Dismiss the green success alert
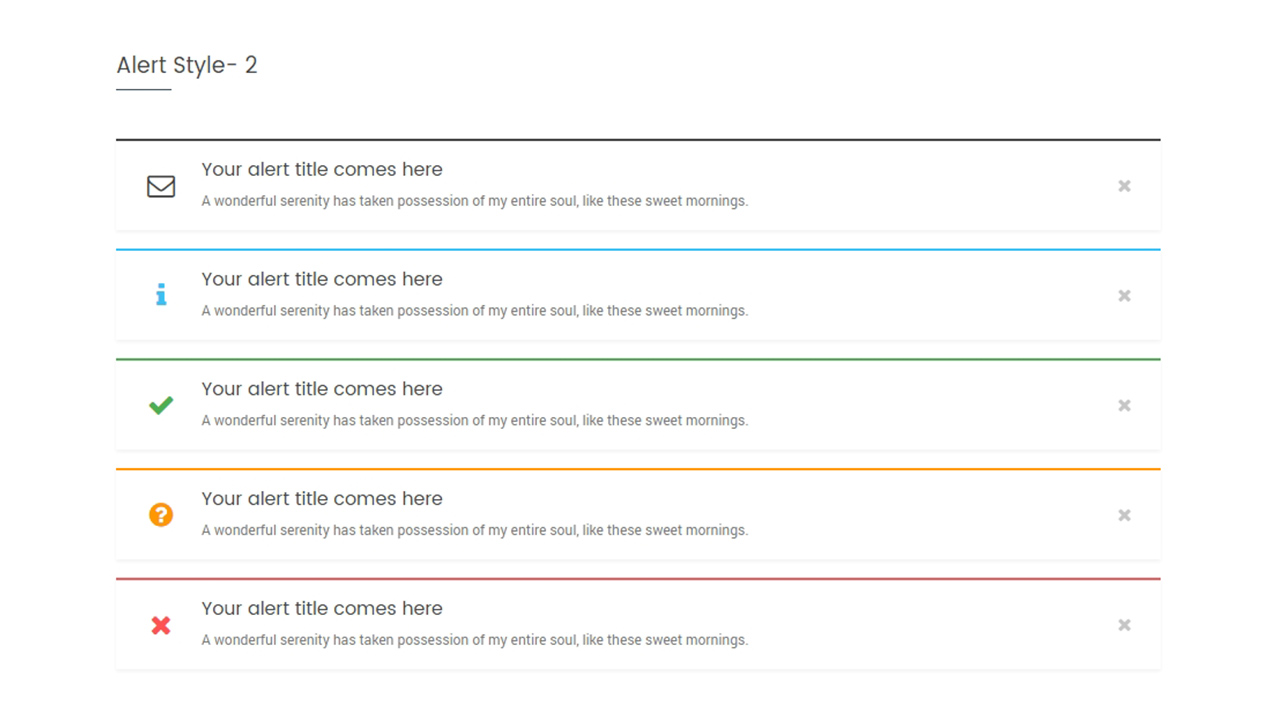The image size is (1280, 720). 1124,405
